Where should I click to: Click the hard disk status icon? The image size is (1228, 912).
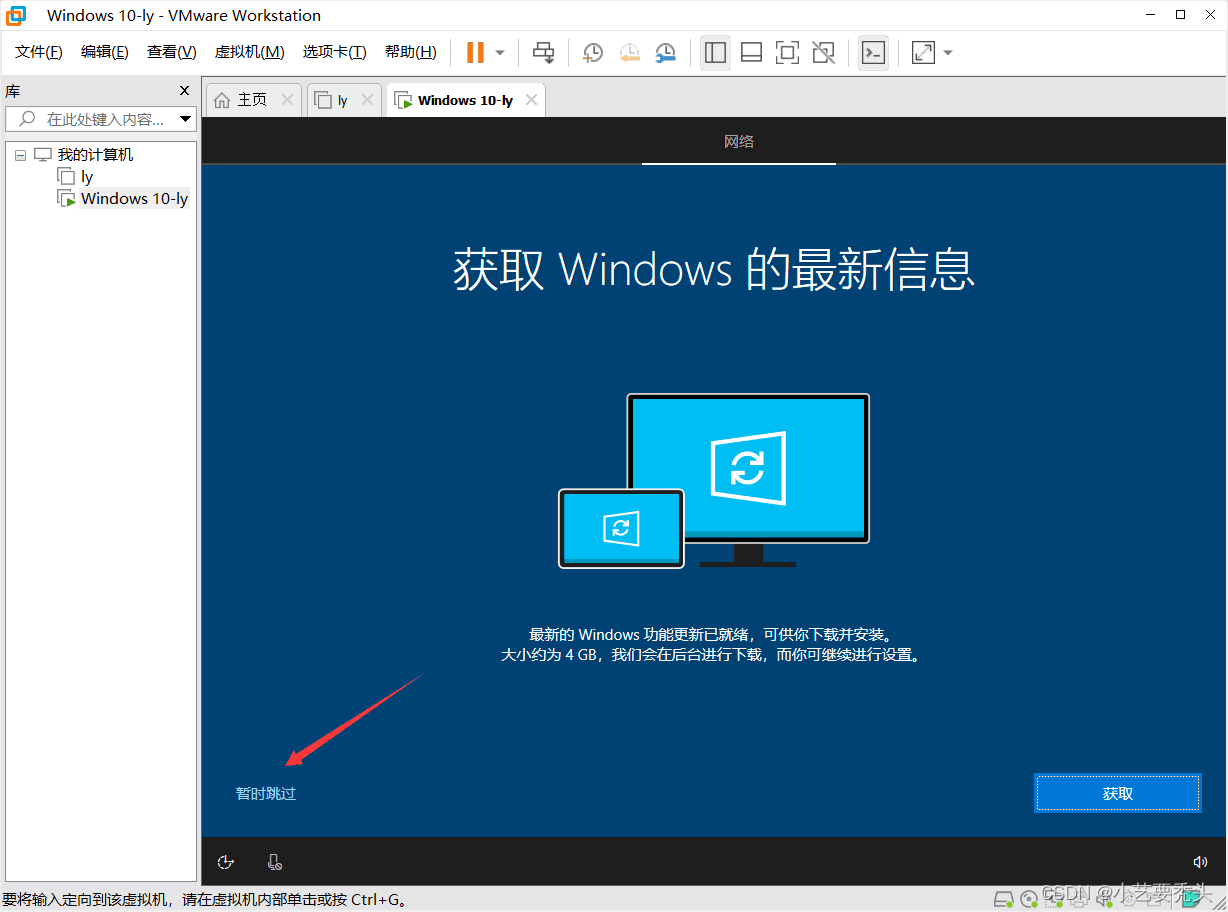coord(1004,901)
